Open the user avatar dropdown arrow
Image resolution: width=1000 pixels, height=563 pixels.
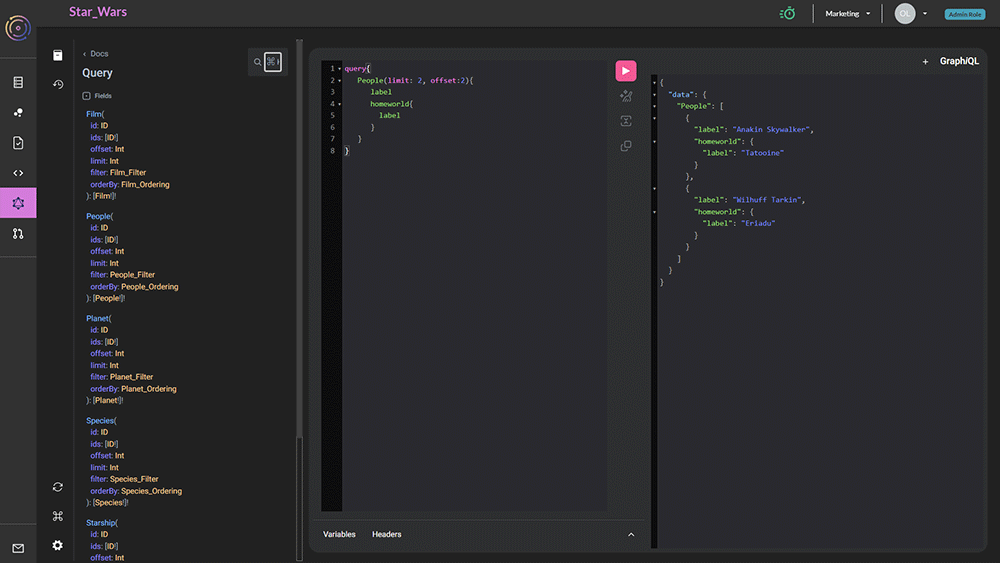(925, 13)
